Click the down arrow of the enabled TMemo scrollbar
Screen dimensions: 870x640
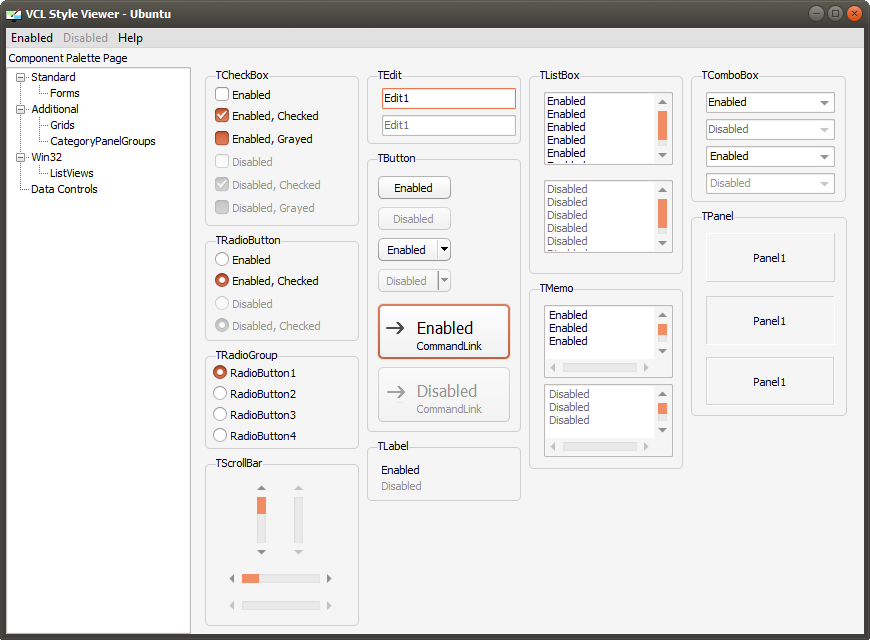pos(662,351)
